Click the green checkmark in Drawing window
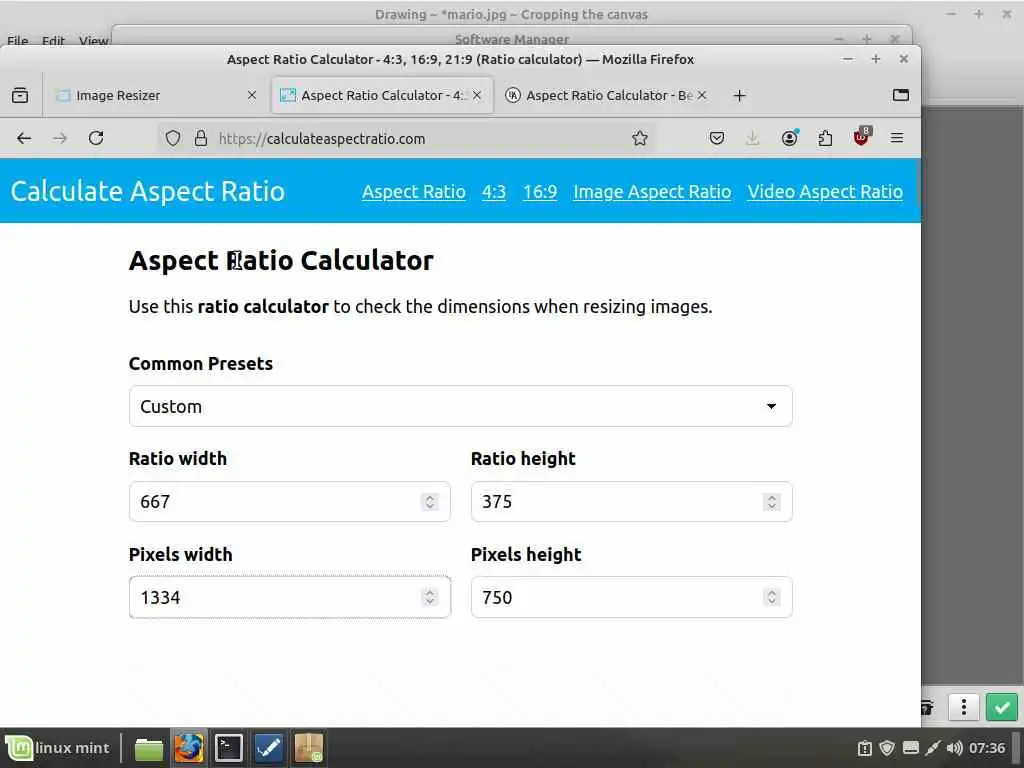 1002,707
